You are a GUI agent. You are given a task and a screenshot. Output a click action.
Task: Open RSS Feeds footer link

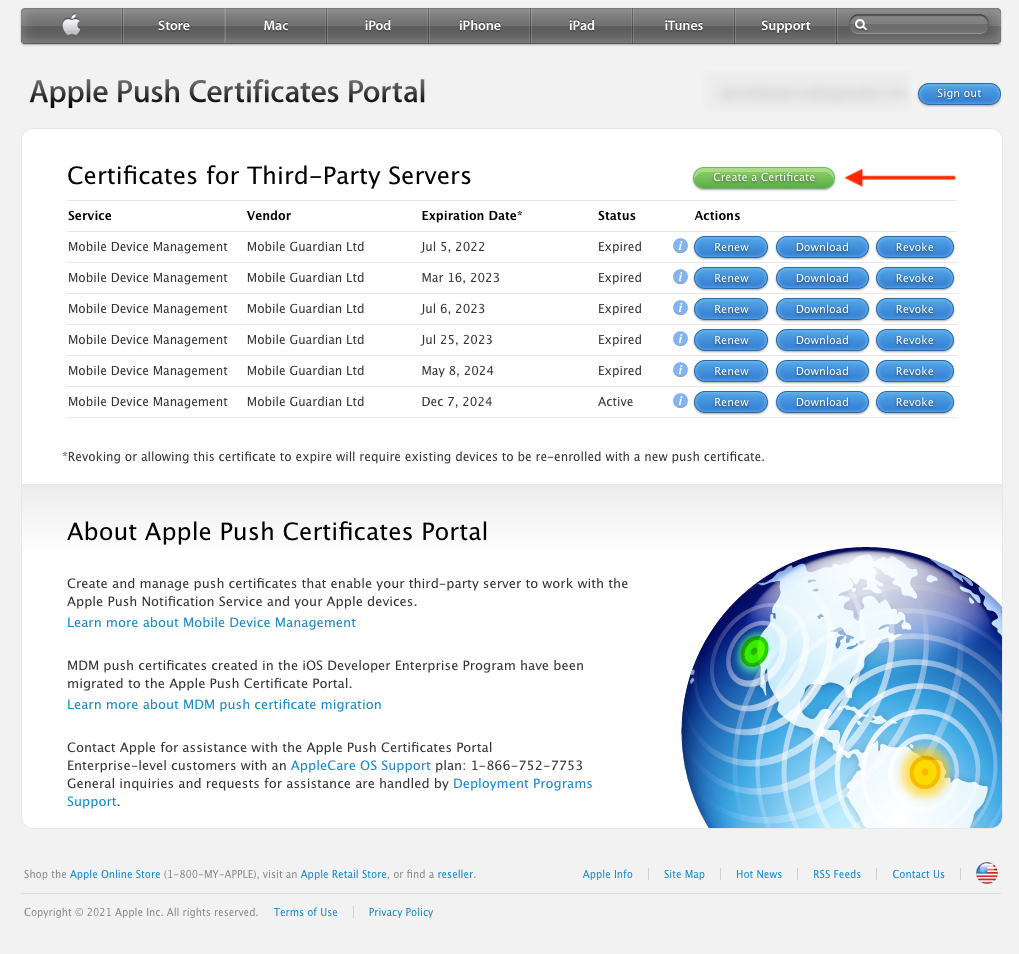[836, 874]
